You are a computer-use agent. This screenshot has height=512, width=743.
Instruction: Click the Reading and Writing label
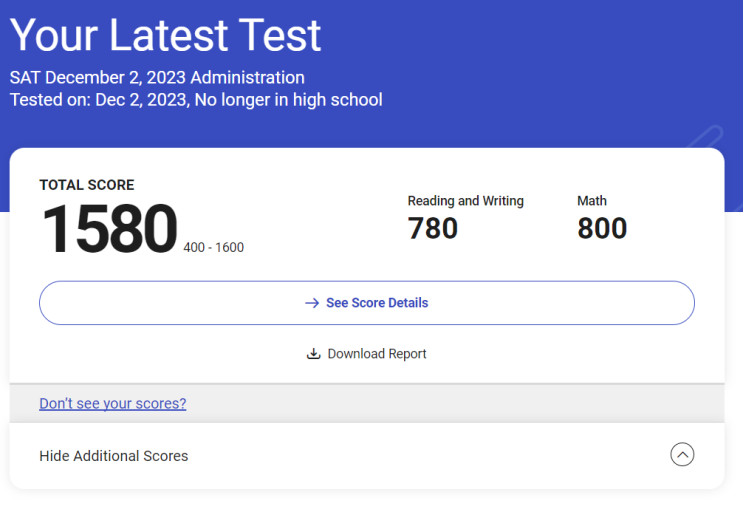click(x=465, y=201)
